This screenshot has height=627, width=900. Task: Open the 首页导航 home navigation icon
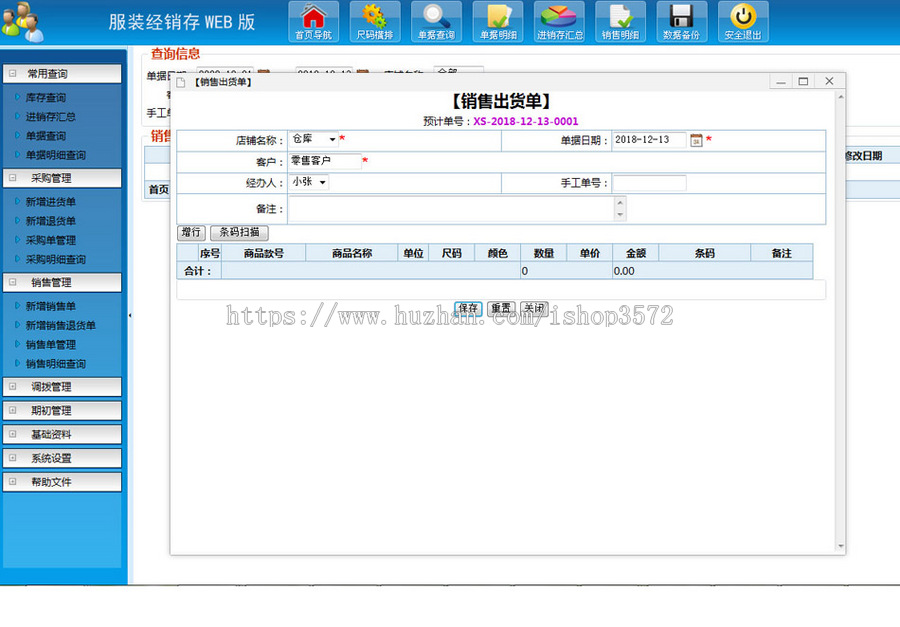click(311, 20)
